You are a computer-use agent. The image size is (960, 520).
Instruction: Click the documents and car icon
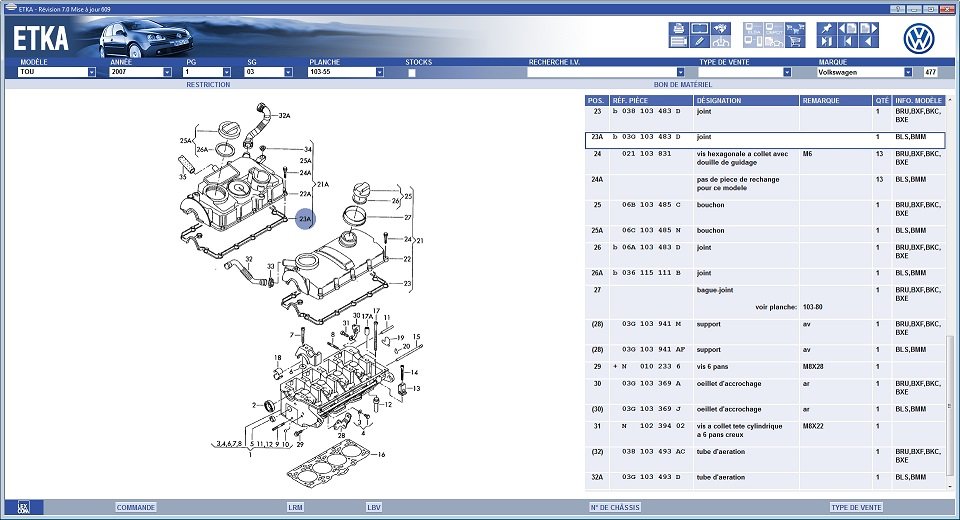click(774, 42)
